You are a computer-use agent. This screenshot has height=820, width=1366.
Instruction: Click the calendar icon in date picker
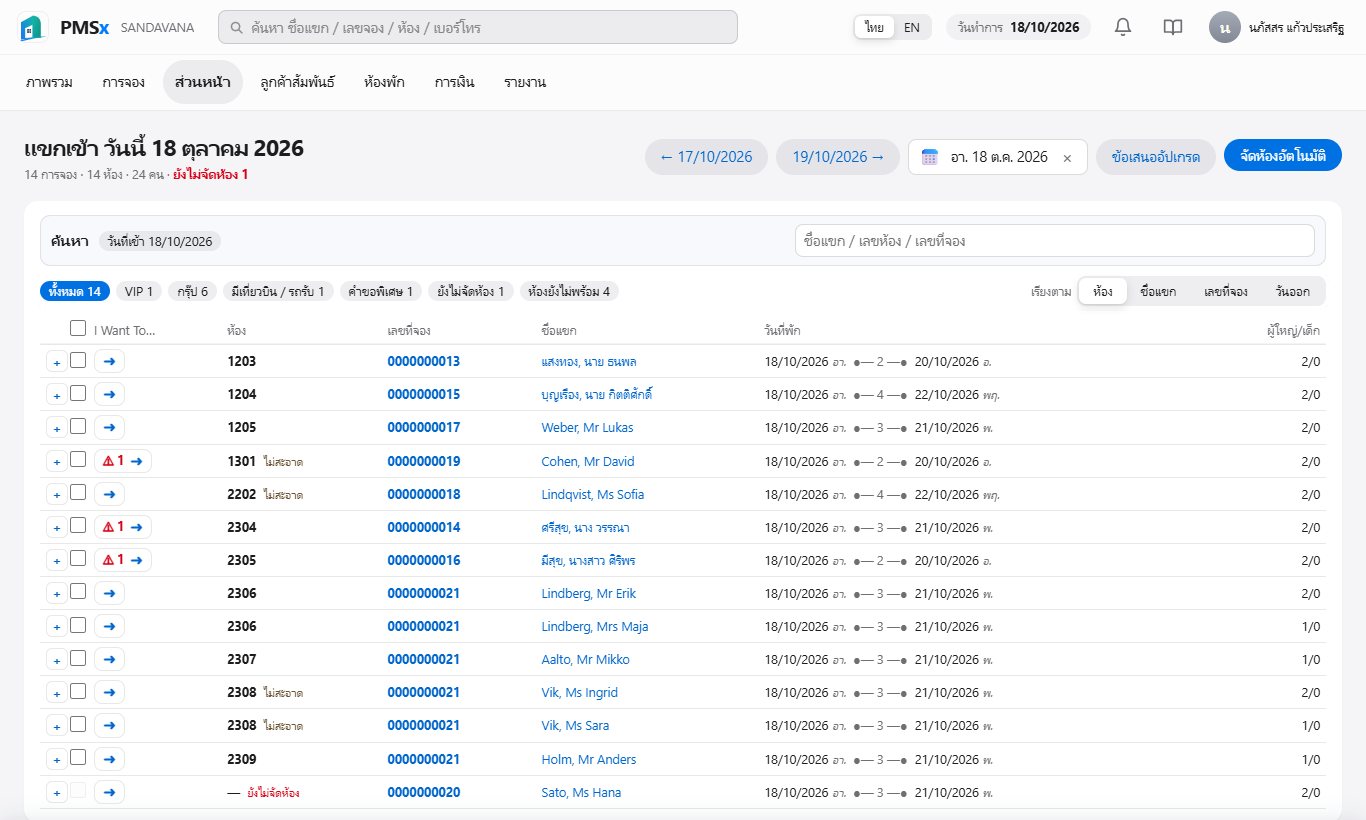(x=929, y=157)
